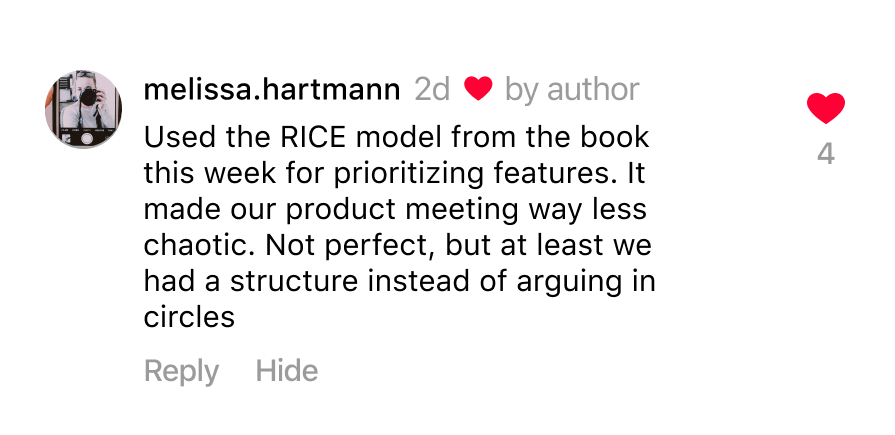Image resolution: width=895 pixels, height=435 pixels.
Task: Open the melissa.hartmann username profile link
Action: pos(272,90)
